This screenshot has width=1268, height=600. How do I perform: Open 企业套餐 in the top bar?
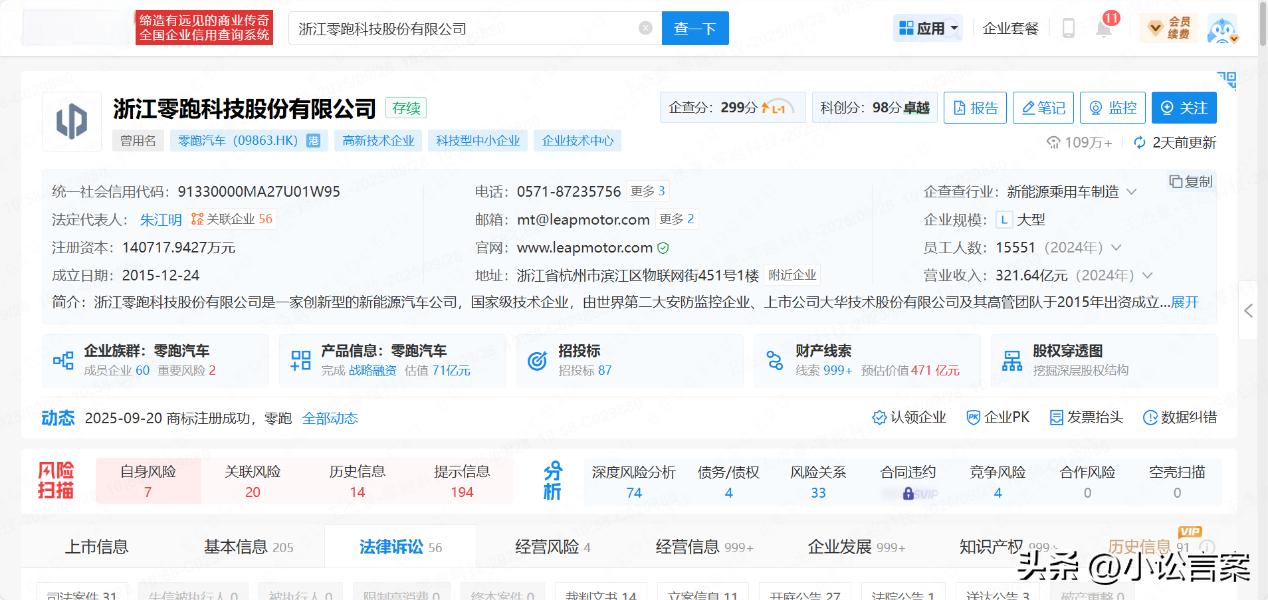[x=1011, y=28]
